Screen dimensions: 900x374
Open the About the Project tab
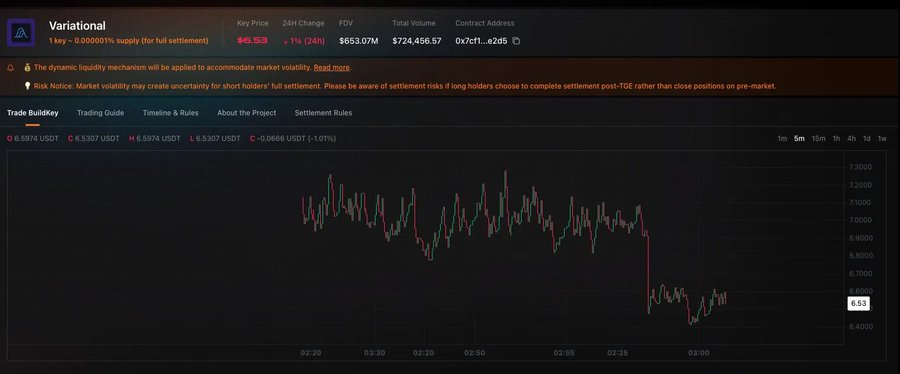[246, 113]
